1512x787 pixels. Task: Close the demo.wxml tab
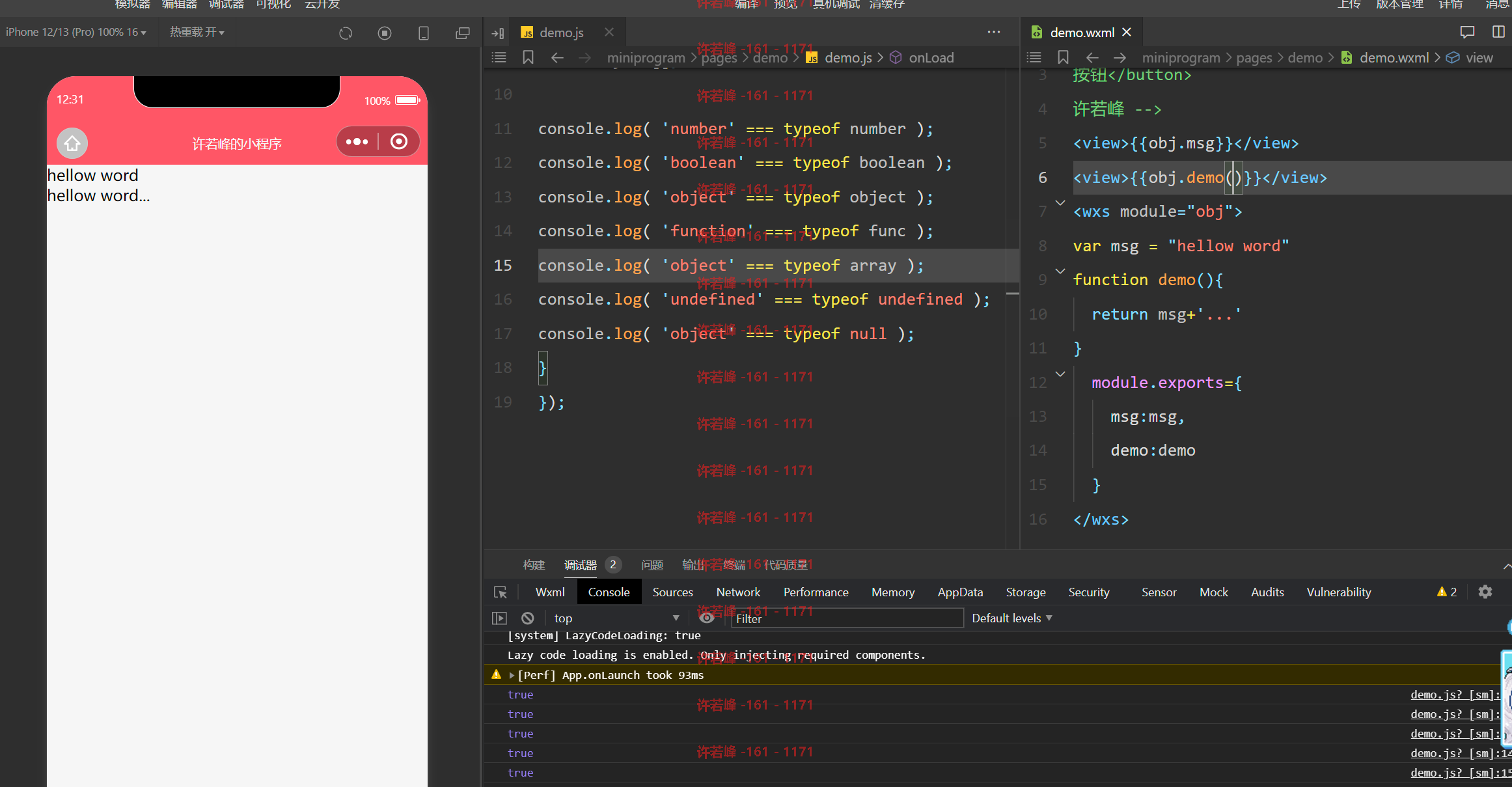(x=1127, y=32)
